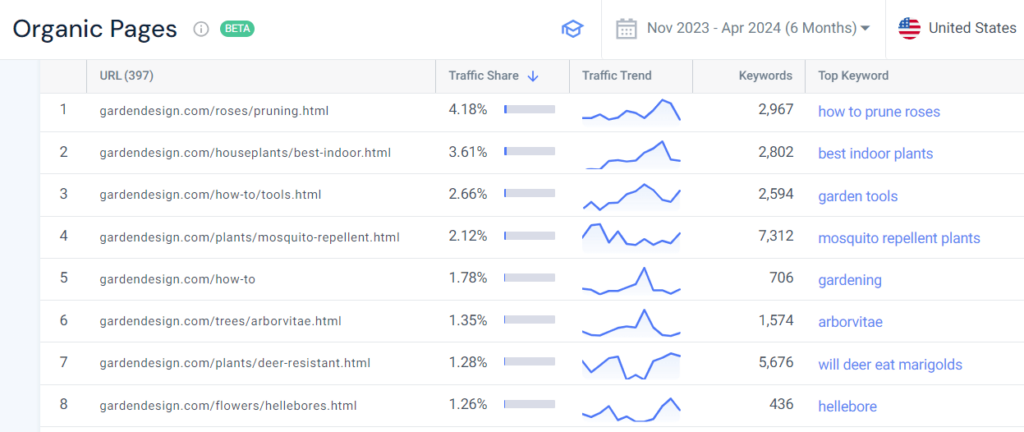Click the trees/arborvitae.html URL
1024x432 pixels.
coord(220,321)
